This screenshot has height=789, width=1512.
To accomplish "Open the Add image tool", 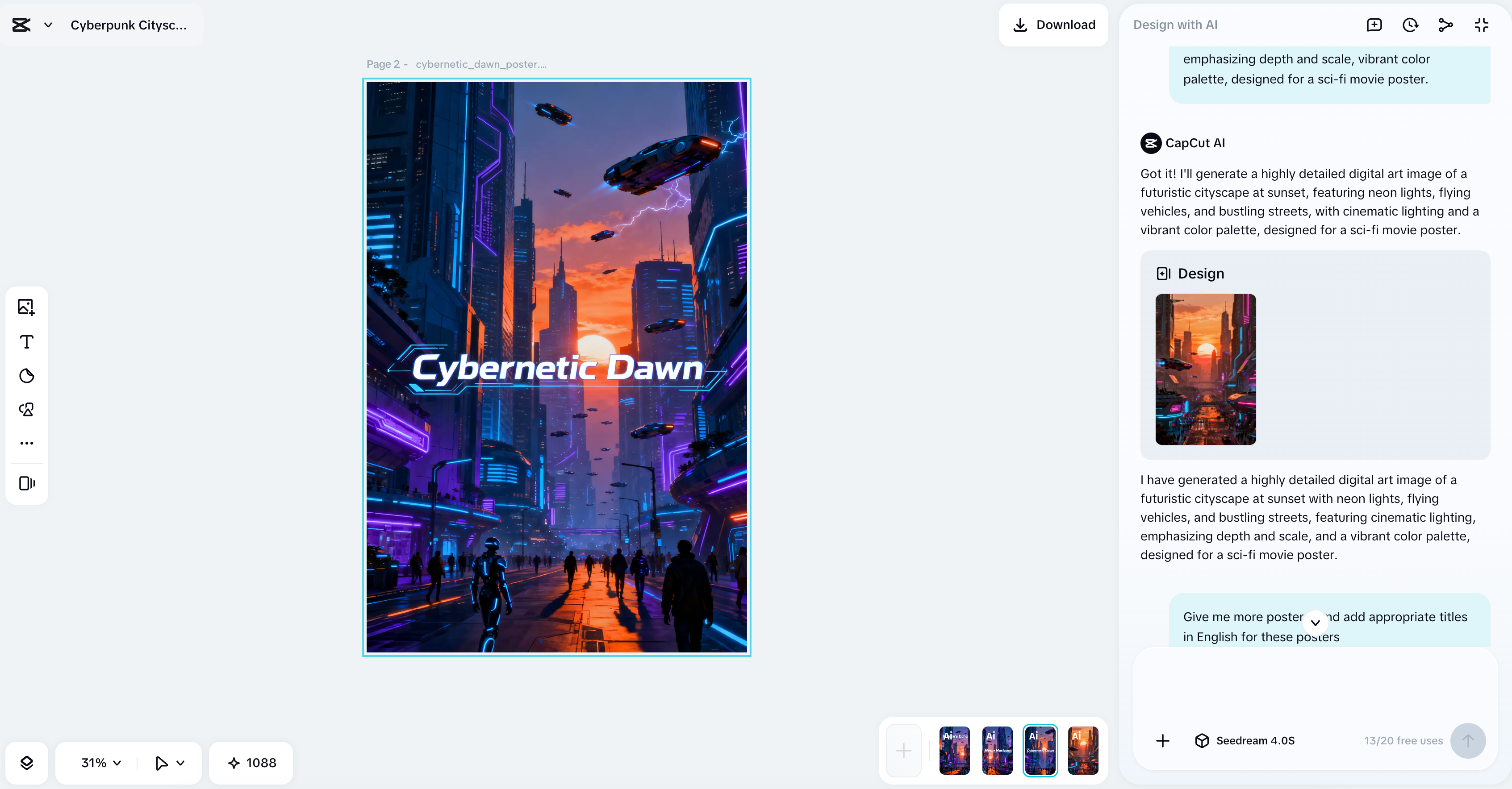I will [26, 306].
